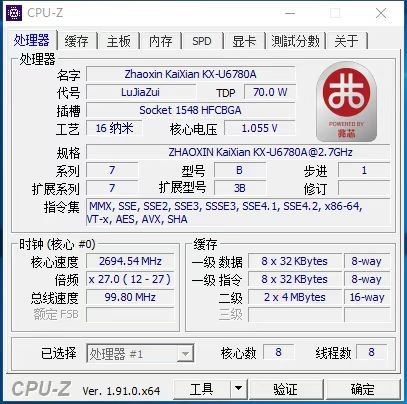Click the Ver. 1.91.0.x64 version text
Screen dimensions: 407x404
tap(121, 390)
